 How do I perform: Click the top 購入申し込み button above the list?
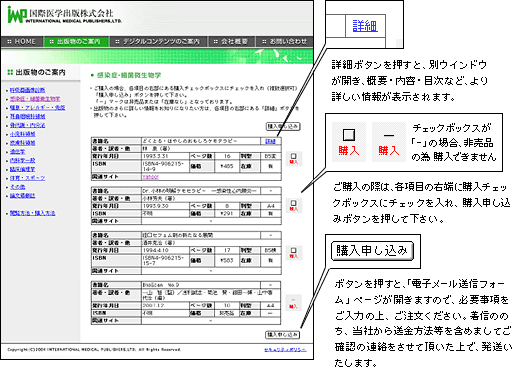point(283,126)
